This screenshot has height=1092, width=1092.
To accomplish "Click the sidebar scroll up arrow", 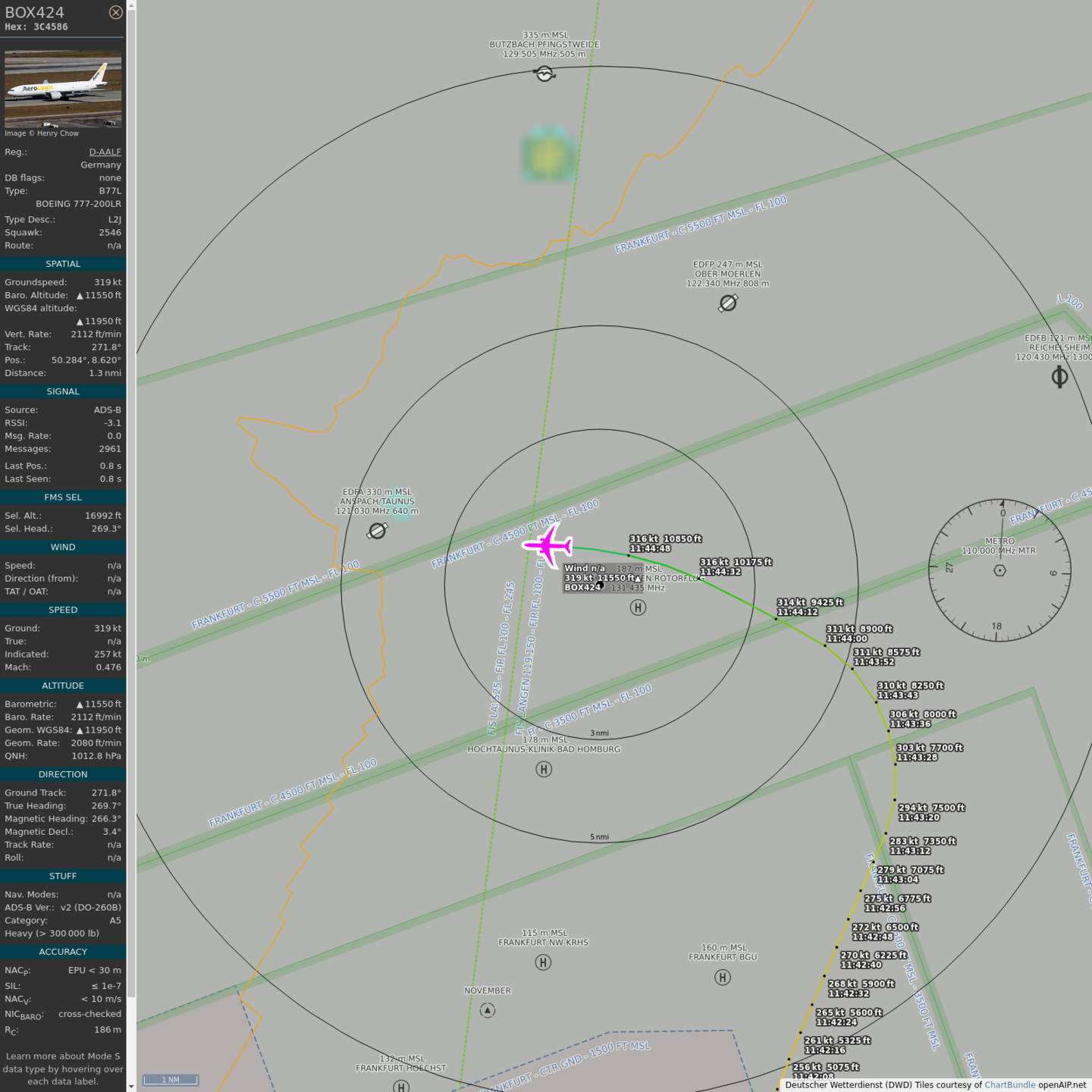I will pos(131,5).
